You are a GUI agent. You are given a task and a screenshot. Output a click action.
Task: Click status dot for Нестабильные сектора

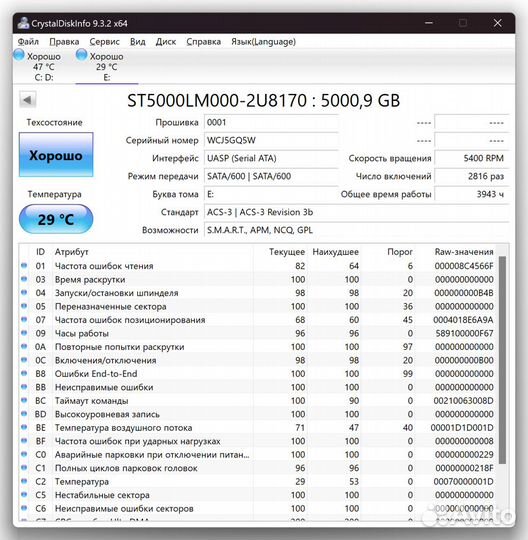tap(24, 494)
